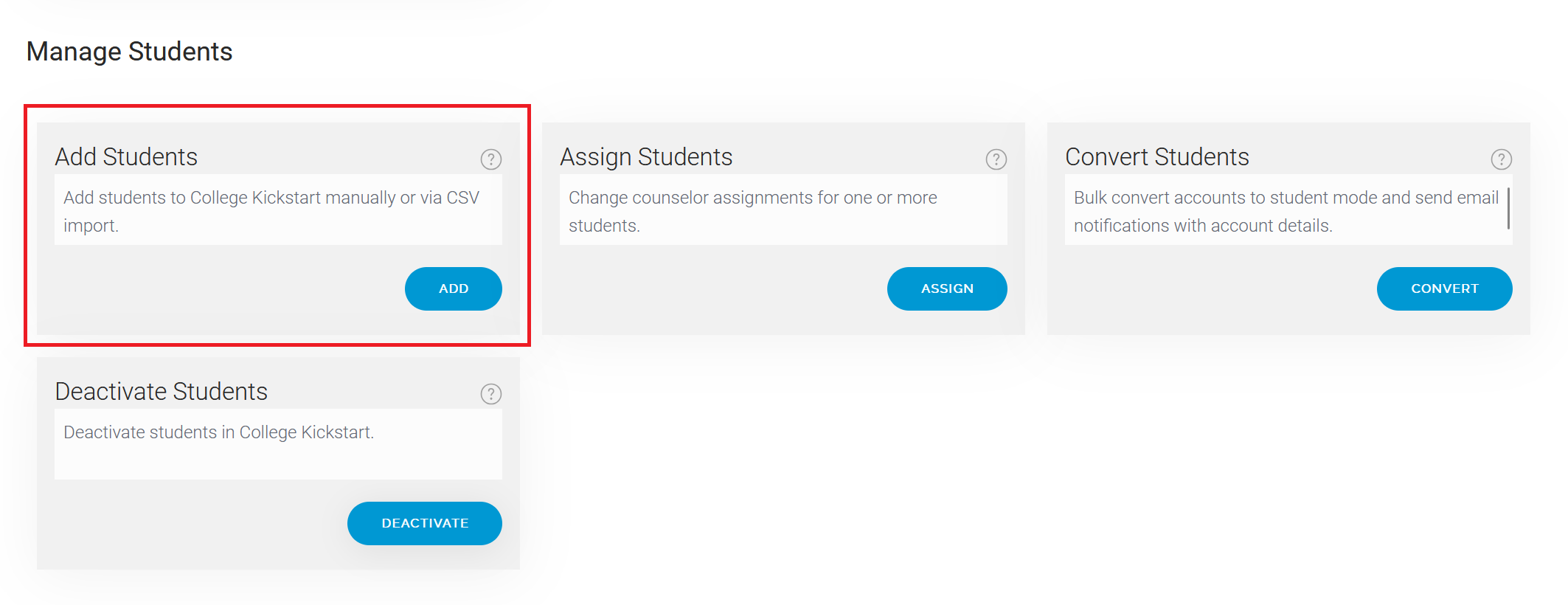This screenshot has width=1568, height=605.
Task: Click empty area of Assign Students card
Action: 715,291
